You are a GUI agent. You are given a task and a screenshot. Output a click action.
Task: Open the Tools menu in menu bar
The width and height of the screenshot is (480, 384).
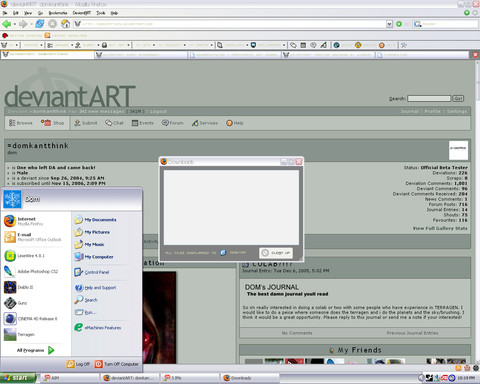[101, 13]
